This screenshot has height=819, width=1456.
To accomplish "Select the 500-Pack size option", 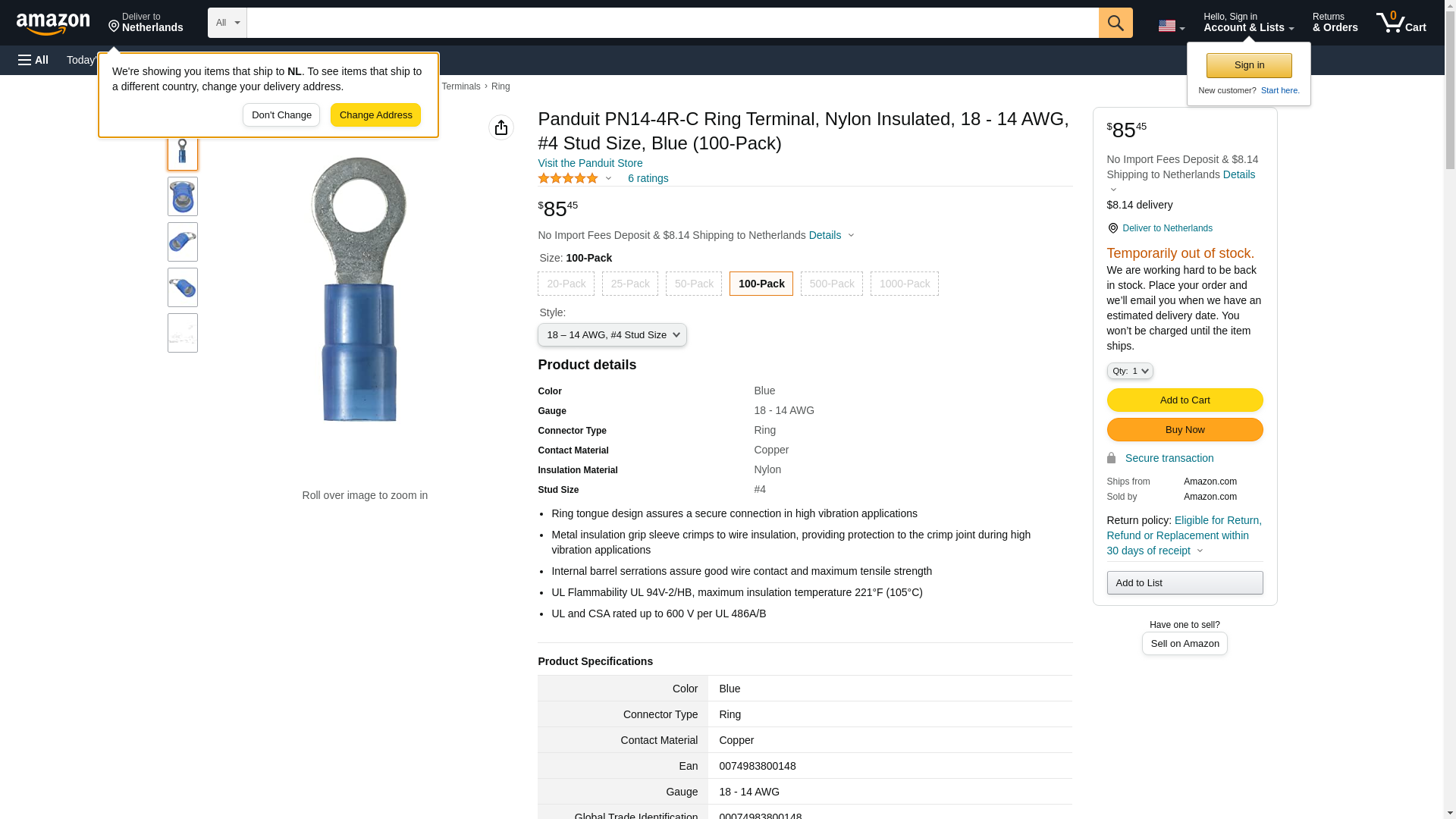I will pos(831,284).
